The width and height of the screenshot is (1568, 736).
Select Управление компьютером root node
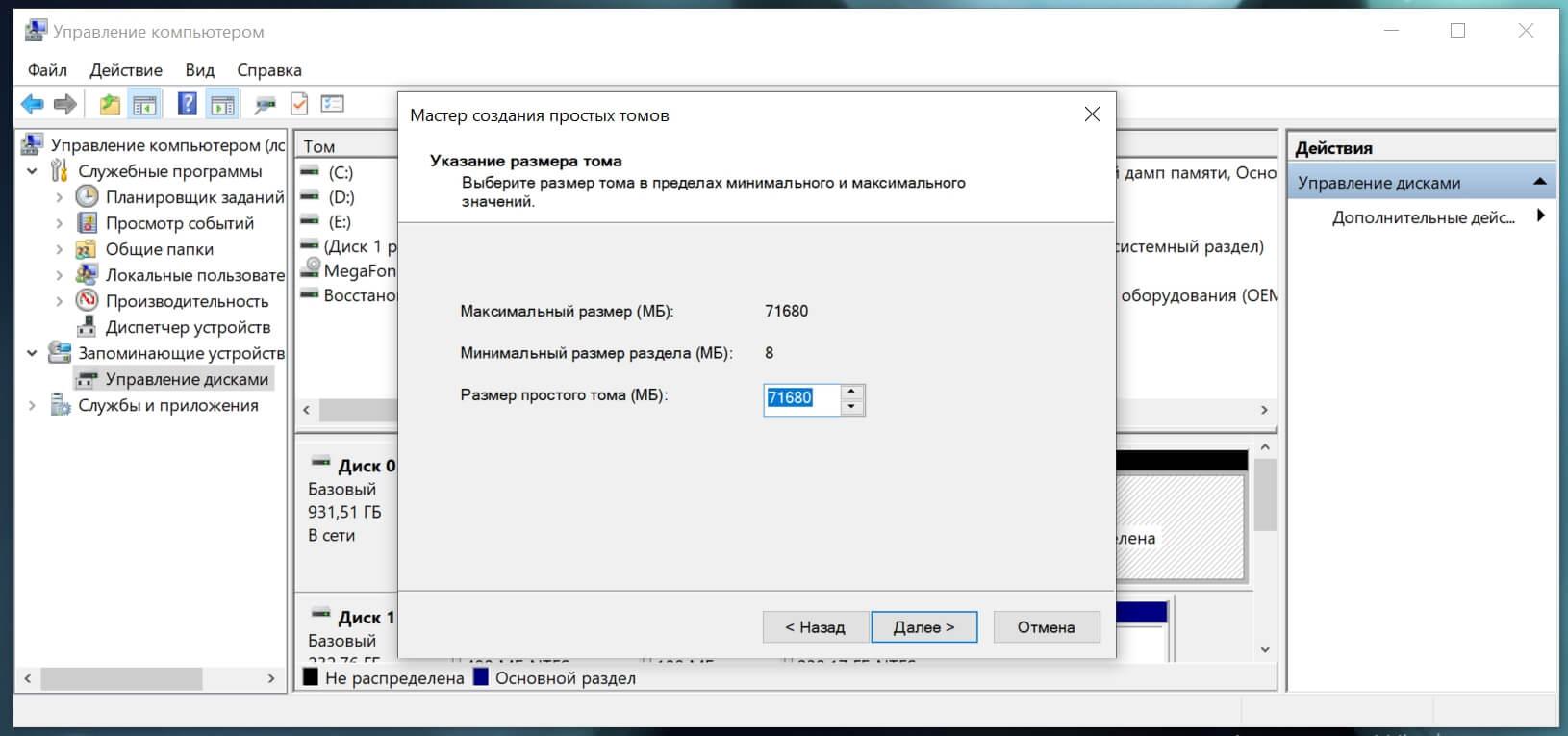155,145
